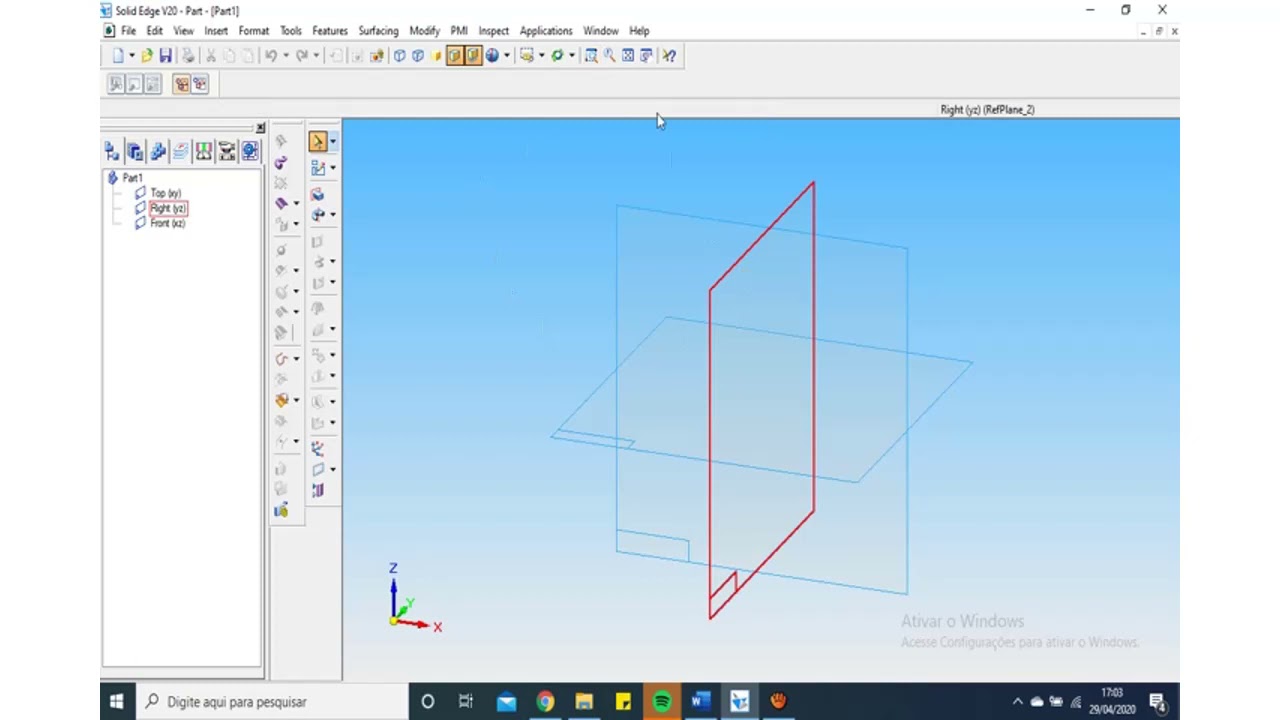Image resolution: width=1280 pixels, height=720 pixels.
Task: Open the Features menu
Action: tap(330, 31)
